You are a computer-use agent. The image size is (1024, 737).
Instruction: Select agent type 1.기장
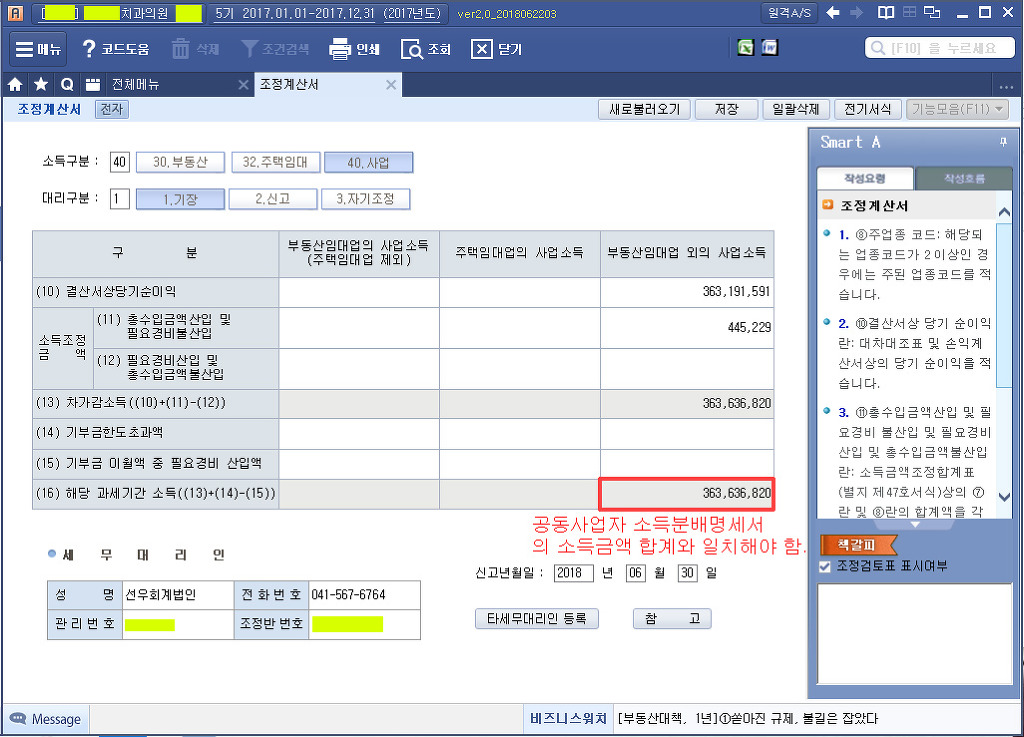pos(180,198)
